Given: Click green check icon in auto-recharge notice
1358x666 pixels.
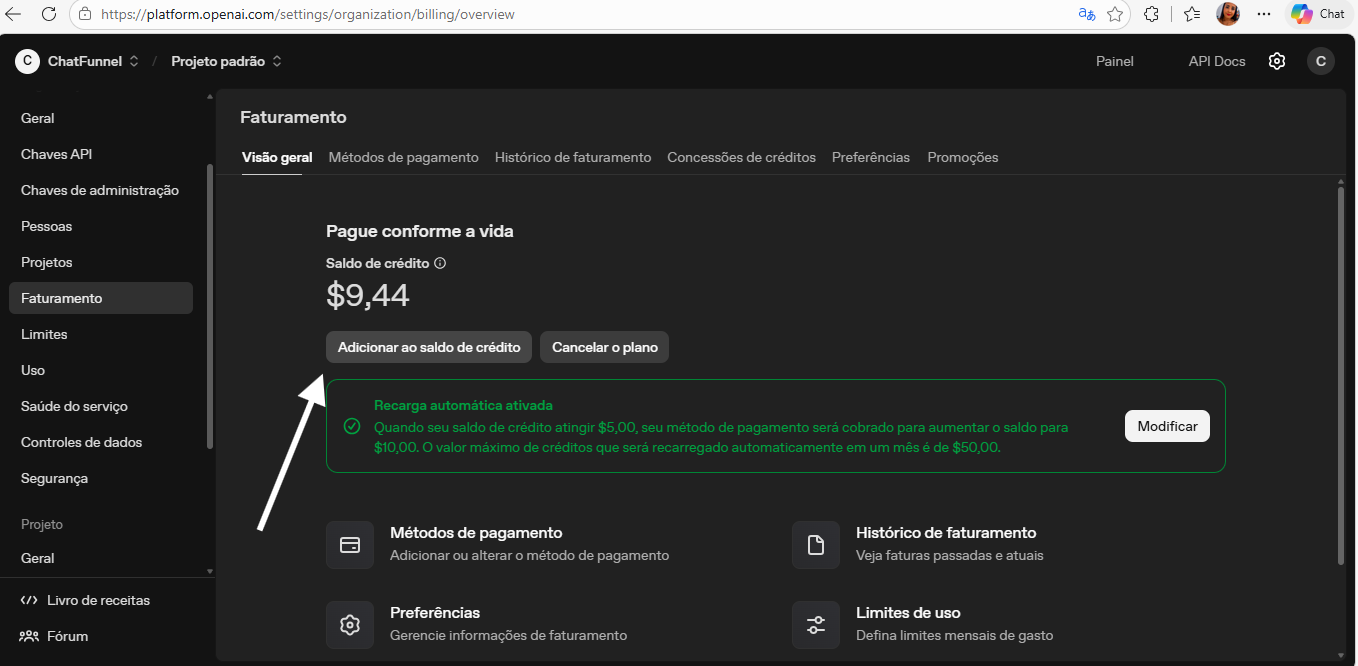Looking at the screenshot, I should click(352, 426).
